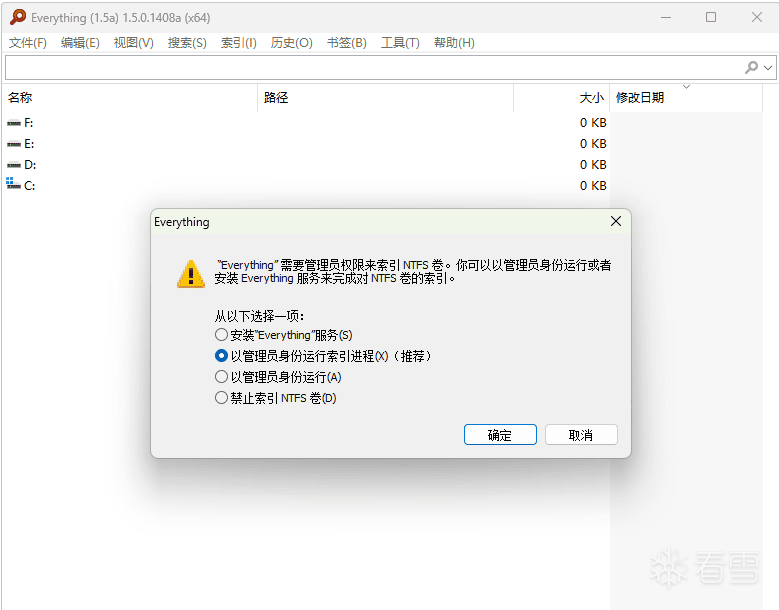The height and width of the screenshot is (610, 779).
Task: Open the search box dropdown arrow
Action: [x=768, y=68]
